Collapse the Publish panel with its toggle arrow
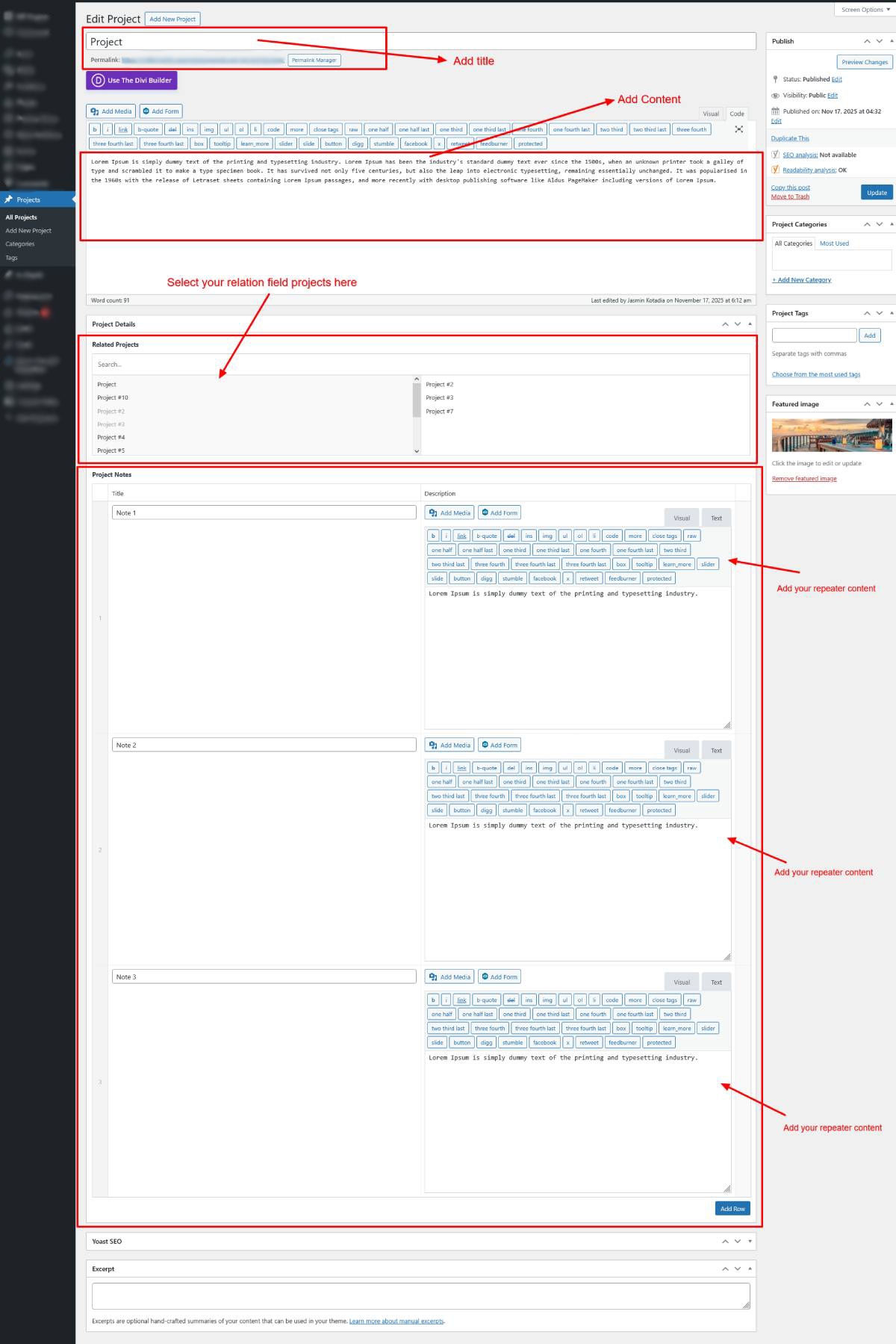This screenshot has width=896, height=1344. click(x=892, y=41)
